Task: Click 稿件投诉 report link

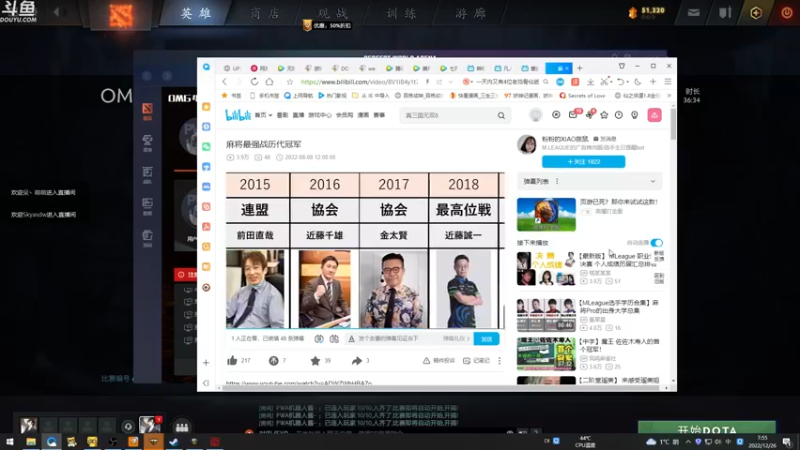Action: pyautogui.click(x=439, y=361)
